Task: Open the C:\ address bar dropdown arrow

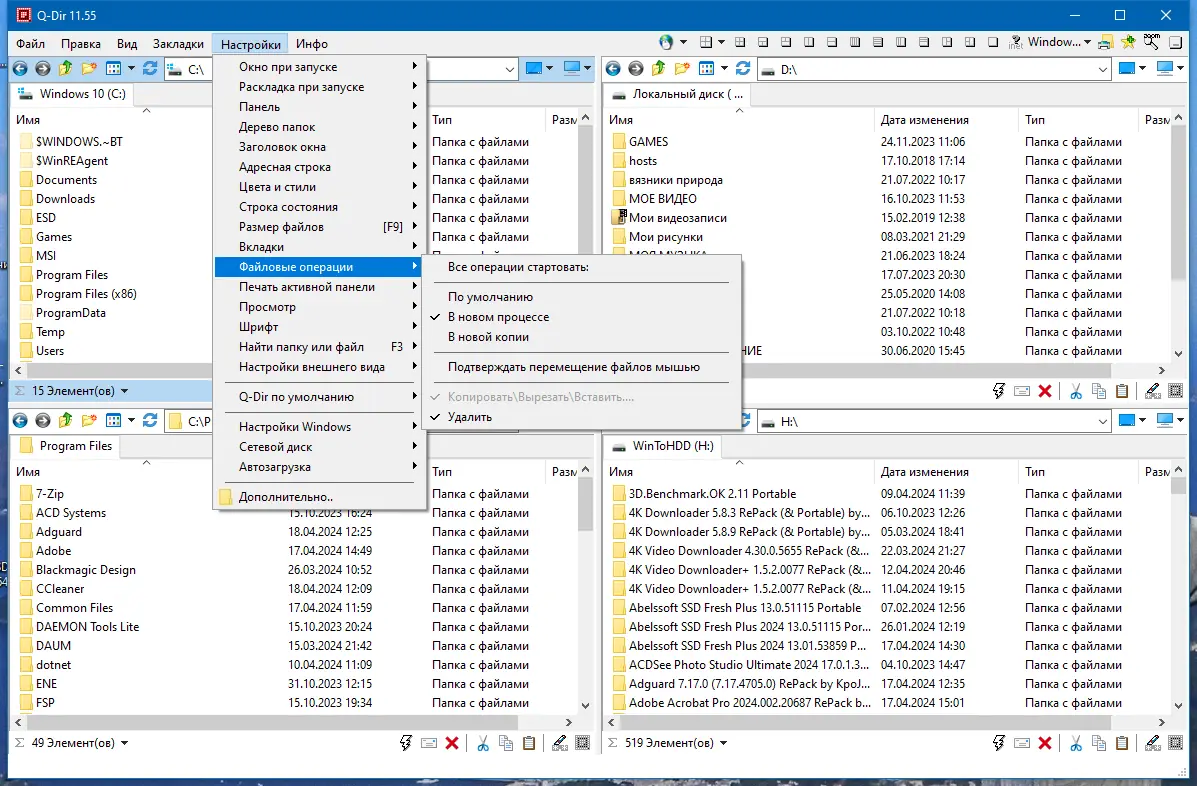Action: [510, 69]
